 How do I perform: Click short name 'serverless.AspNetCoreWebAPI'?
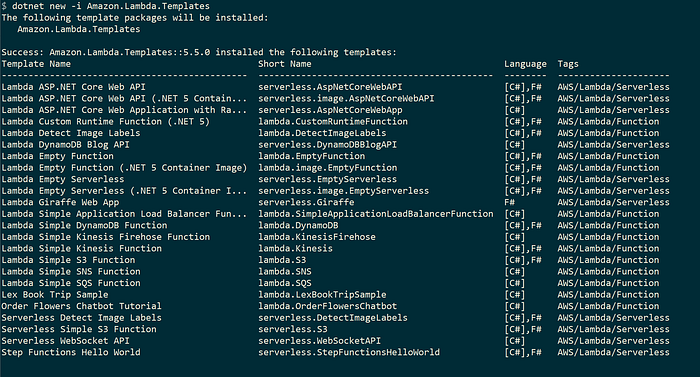point(330,87)
